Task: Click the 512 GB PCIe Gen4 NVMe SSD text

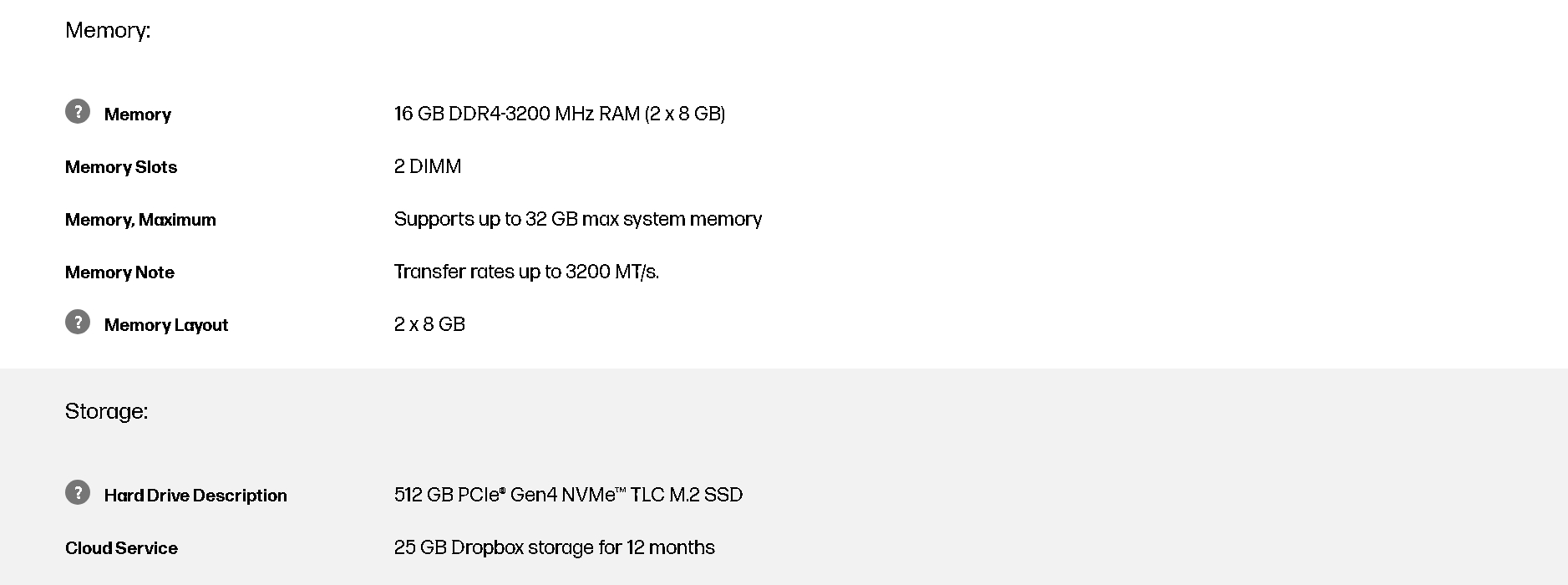Action: tap(568, 495)
